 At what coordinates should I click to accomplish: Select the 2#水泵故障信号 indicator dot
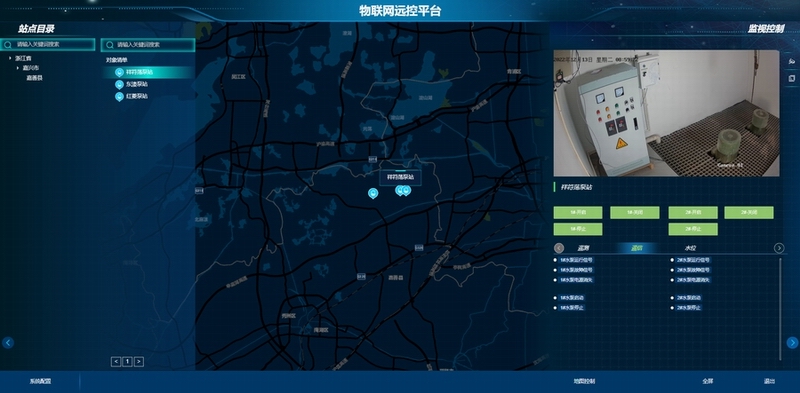tap(672, 269)
